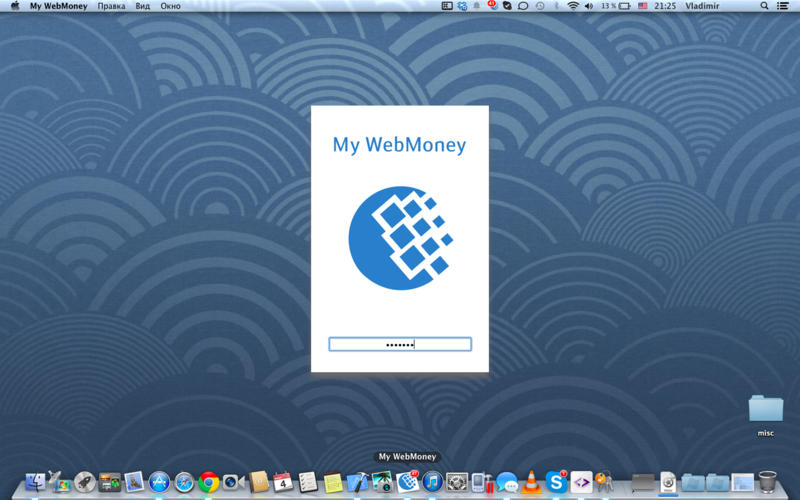Click the WebMoney icon in the Dock
Screen dimensions: 800x500
tap(407, 482)
